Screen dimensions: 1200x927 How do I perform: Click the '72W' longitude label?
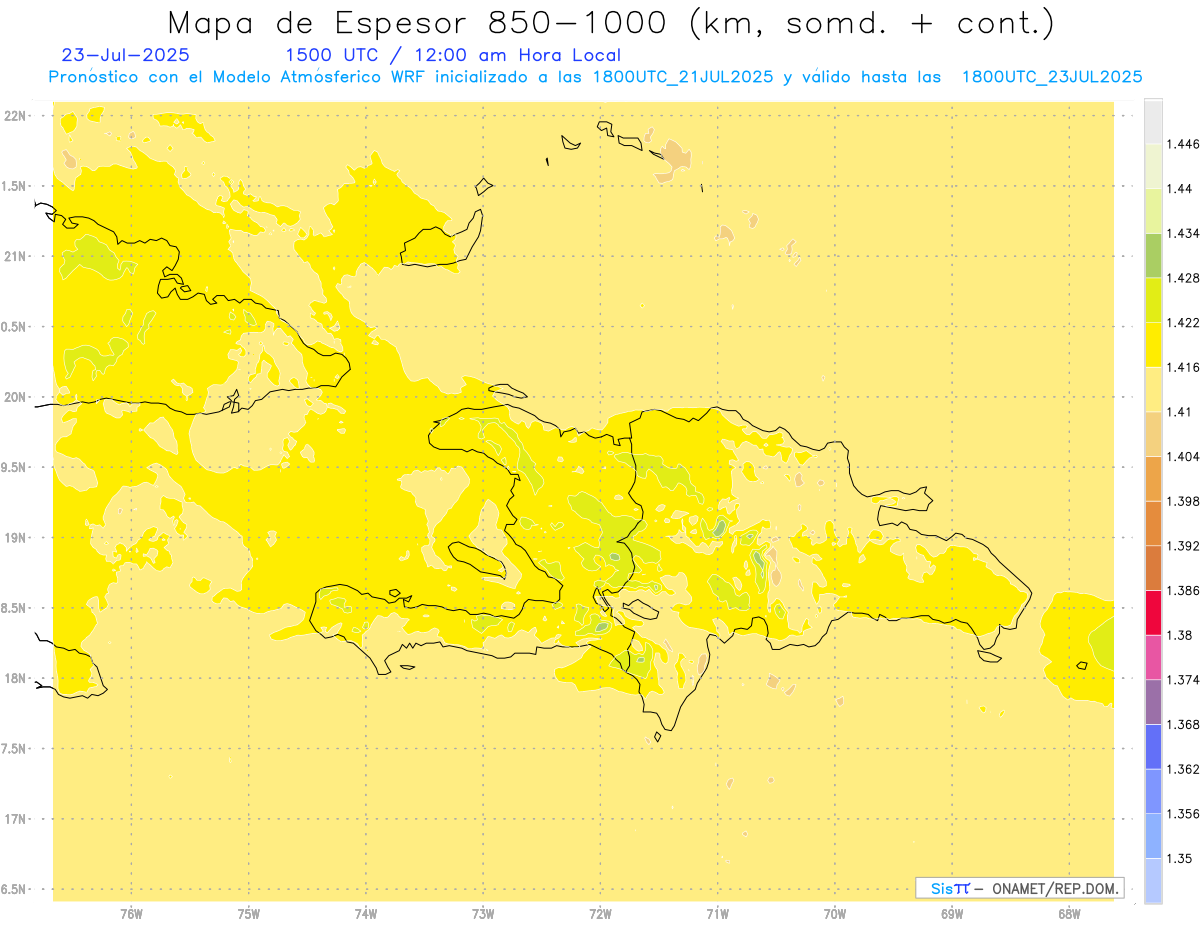click(x=600, y=913)
